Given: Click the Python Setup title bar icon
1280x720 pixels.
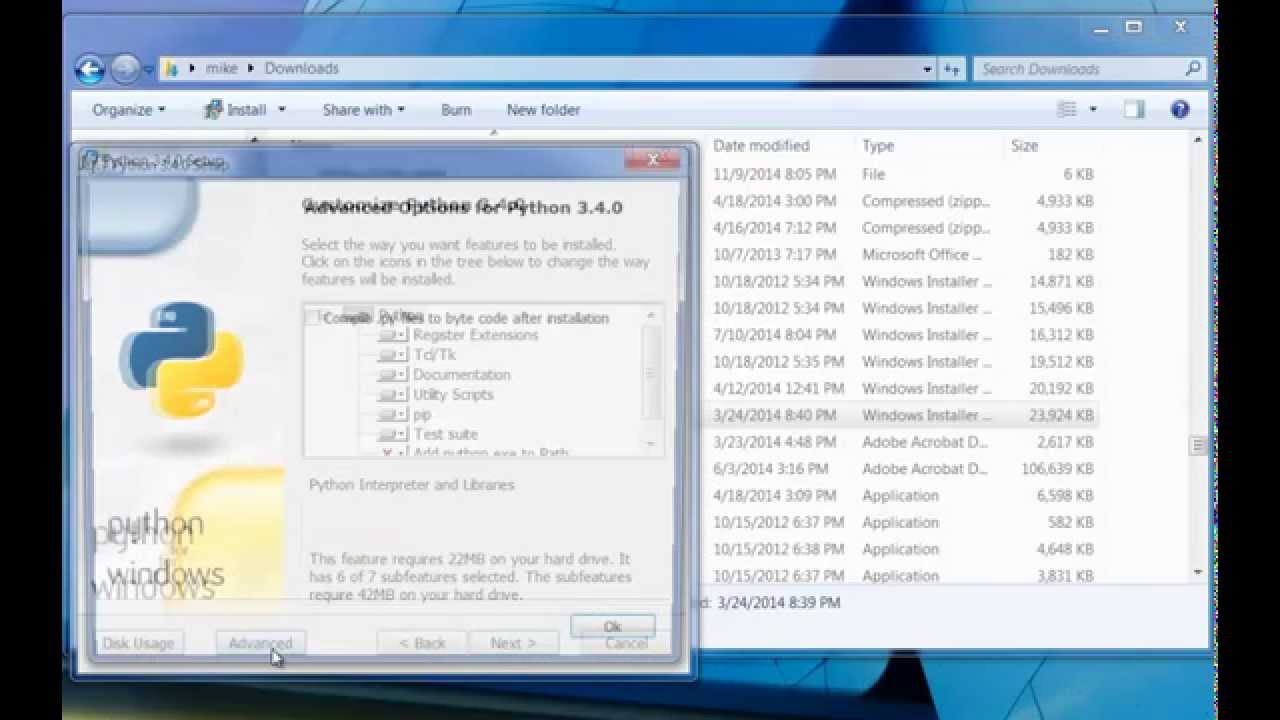Looking at the screenshot, I should pyautogui.click(x=89, y=160).
